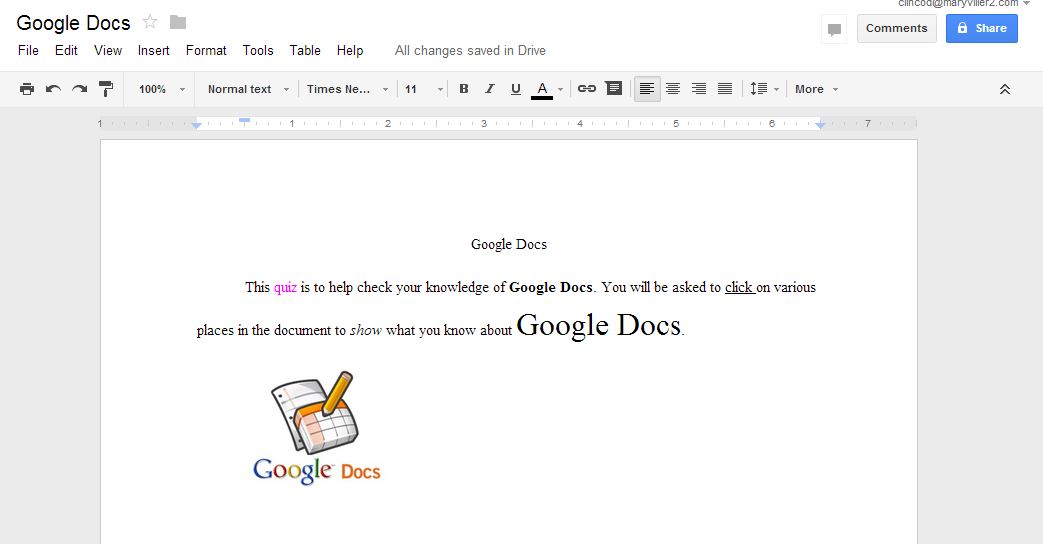Open the account email dropdown
1043x544 pixels.
(x=963, y=3)
